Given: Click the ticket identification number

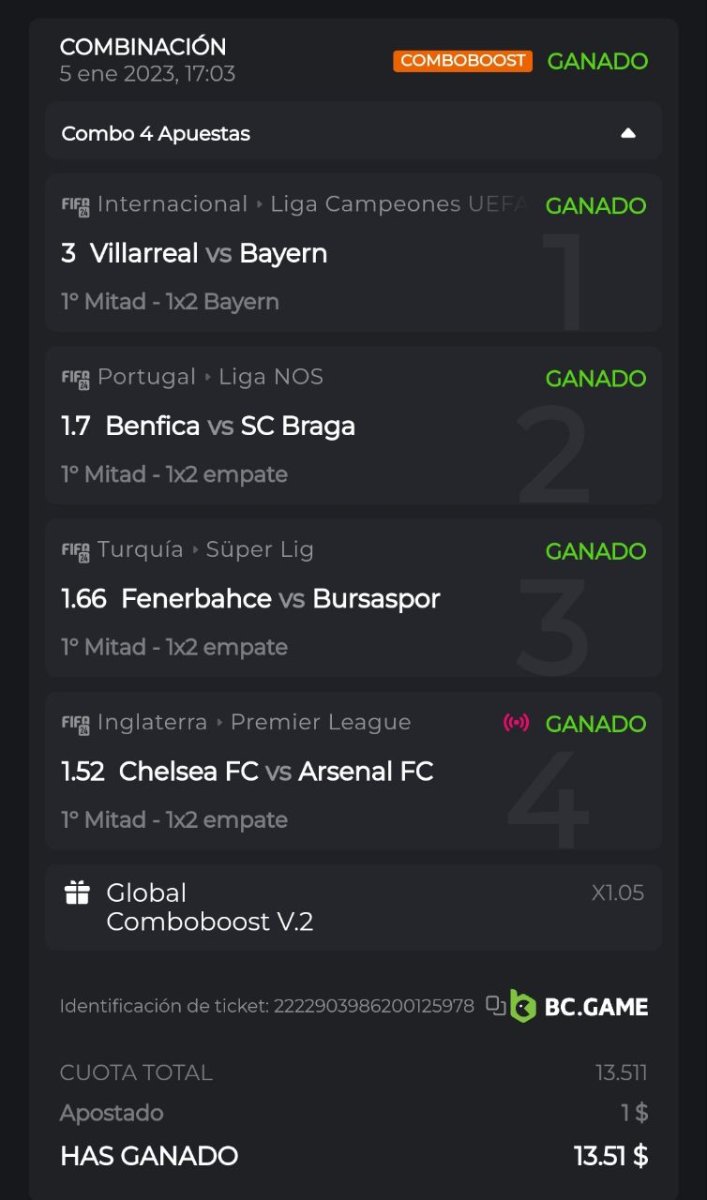Looking at the screenshot, I should point(374,1006).
